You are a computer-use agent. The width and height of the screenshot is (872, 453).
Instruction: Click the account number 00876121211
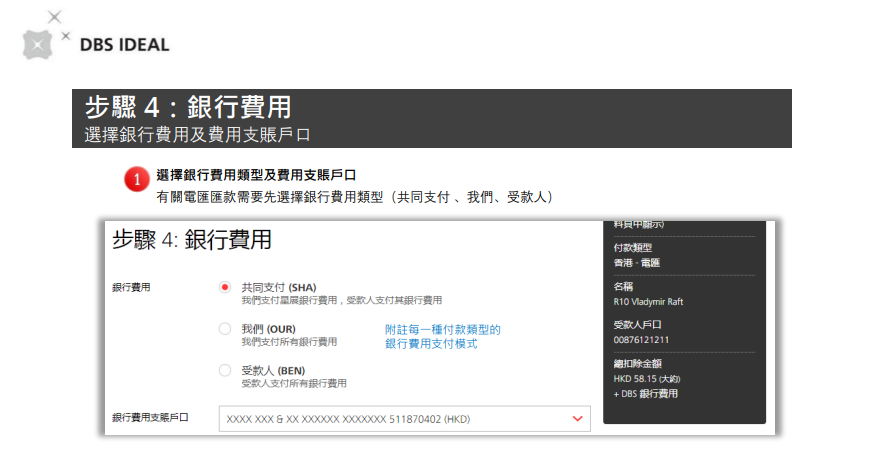641,340
